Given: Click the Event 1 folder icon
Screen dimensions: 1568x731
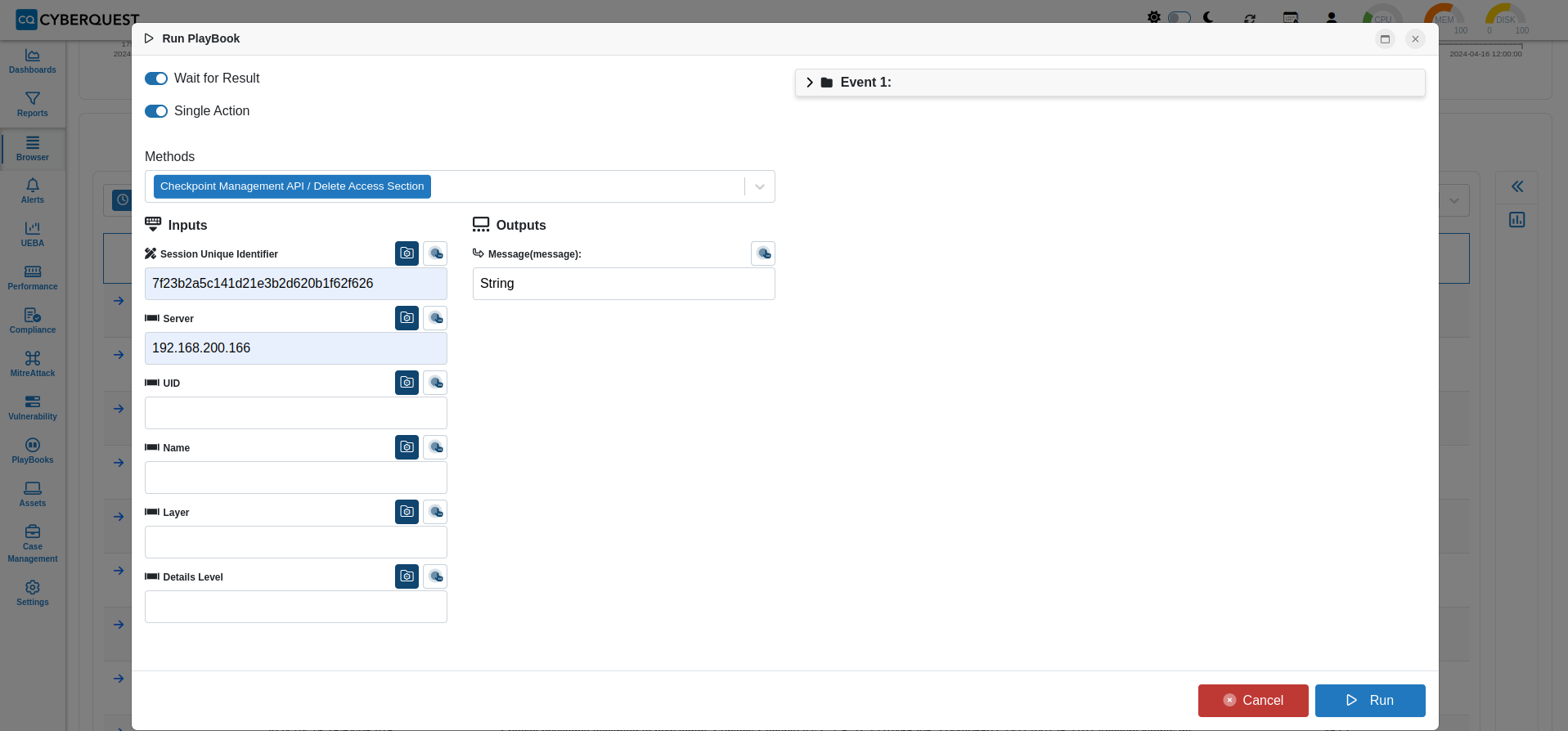Looking at the screenshot, I should pyautogui.click(x=827, y=83).
